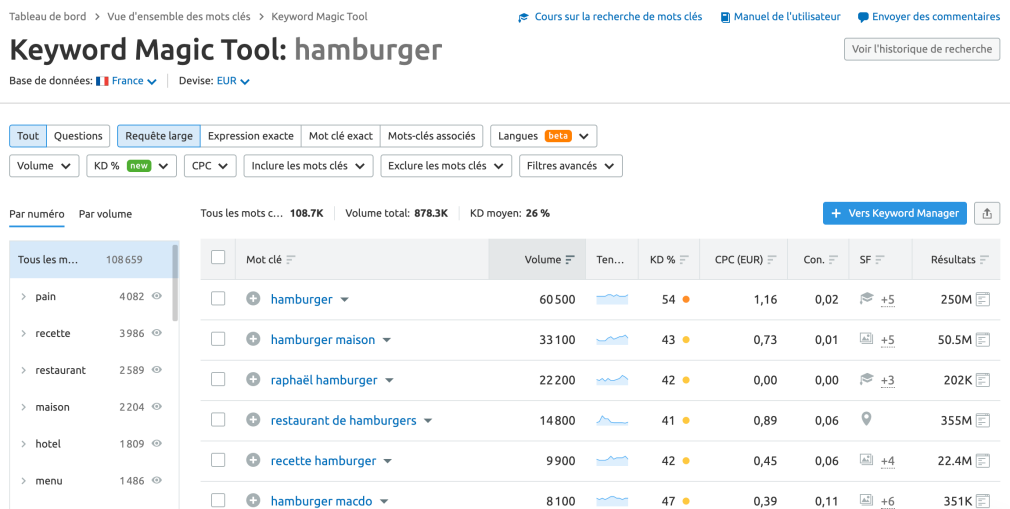Screen dimensions: 1010x509
Task: Open the 'hamburger maison' keyword link
Action: [x=323, y=340]
